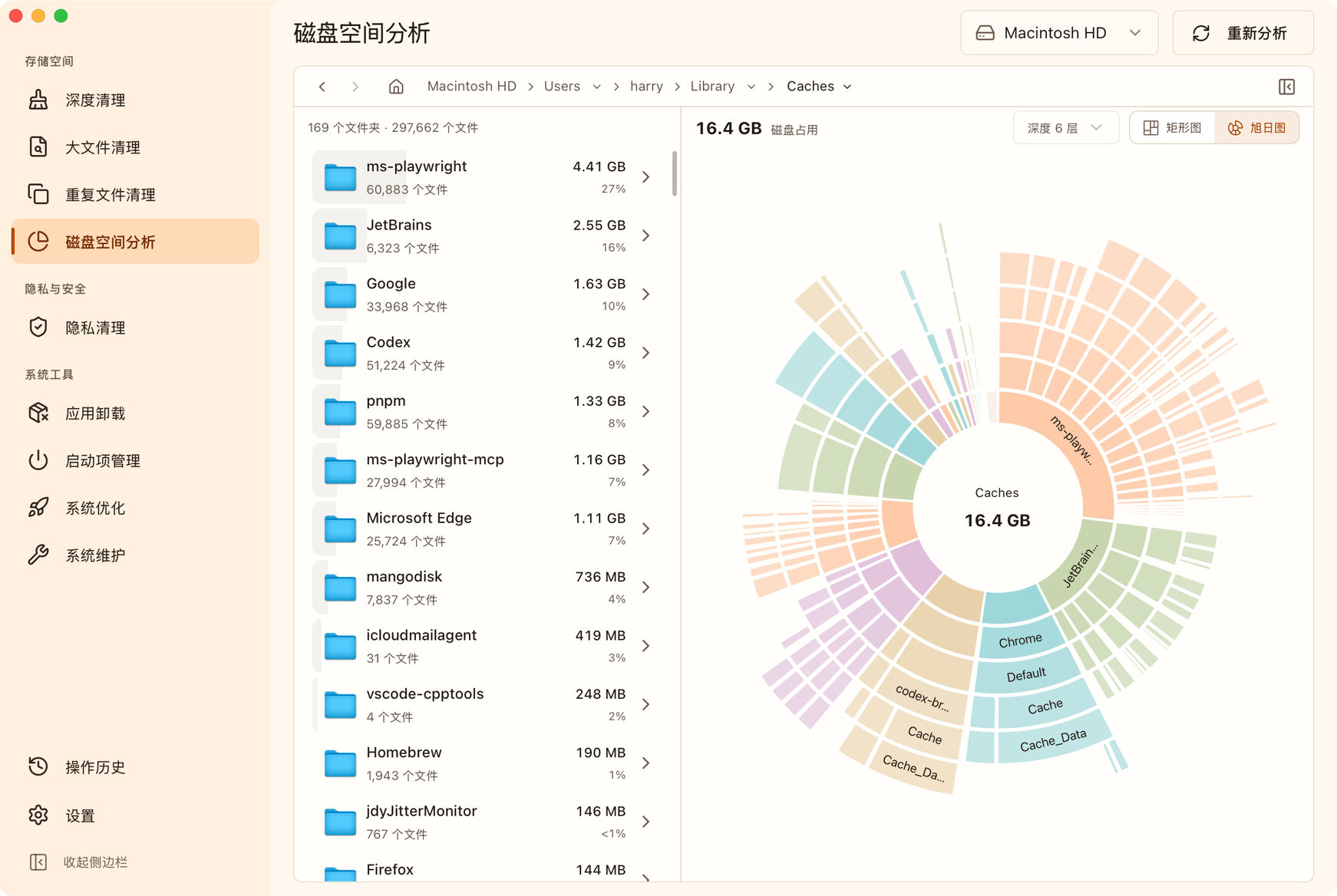
Task: Open 启动项管理 startup manager
Action: (x=135, y=461)
